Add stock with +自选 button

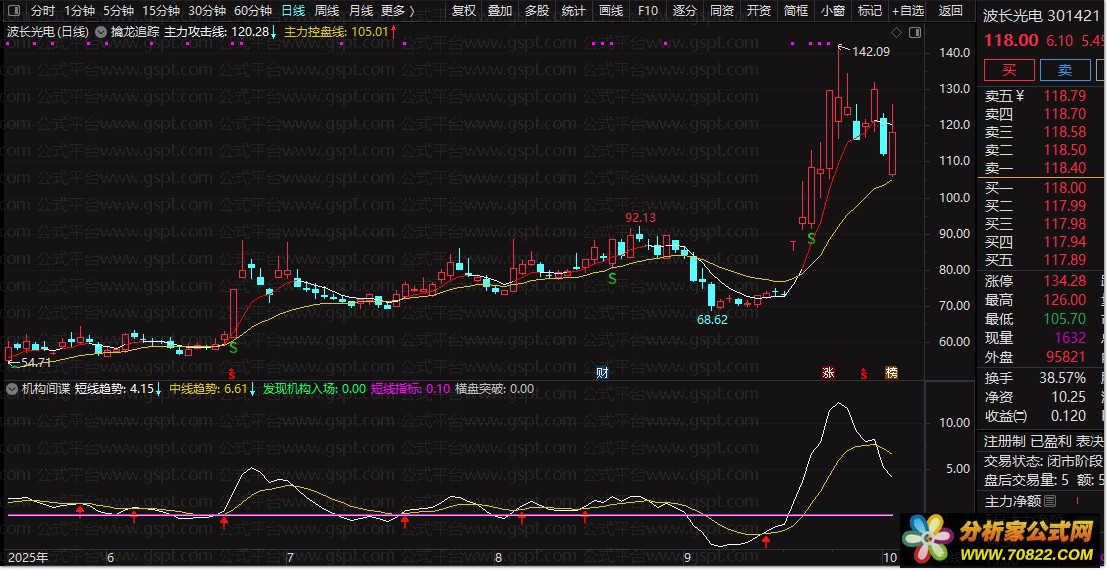[x=907, y=11]
